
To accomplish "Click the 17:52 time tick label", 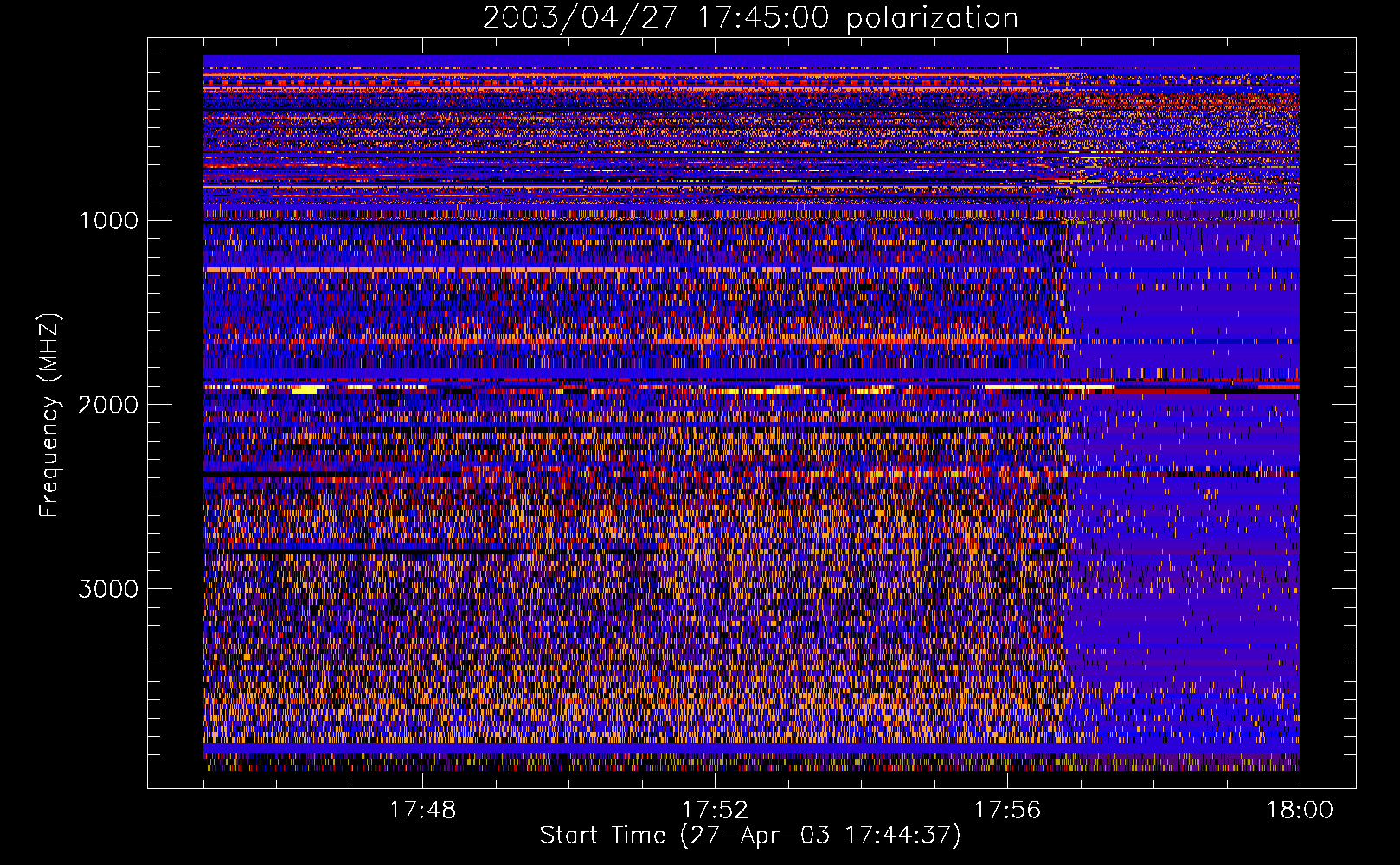I will click(715, 811).
